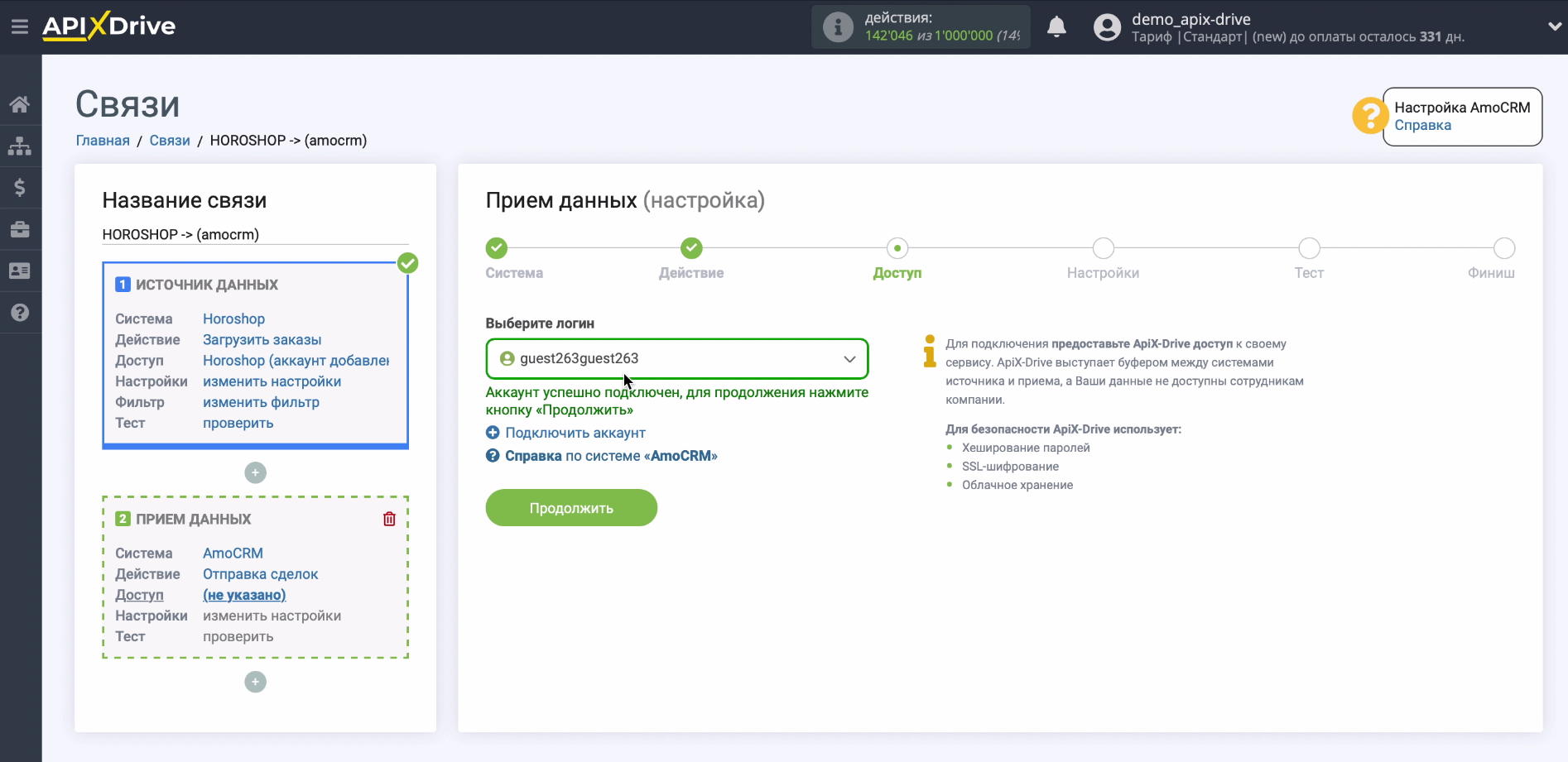Open briefcase sidebar icon
The width and height of the screenshot is (1568, 762).
click(20, 229)
